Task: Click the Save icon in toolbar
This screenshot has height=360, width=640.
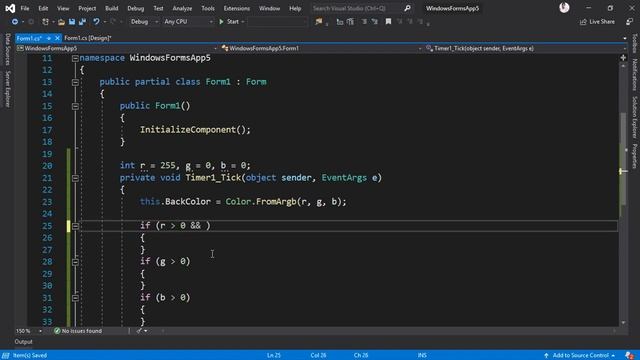Action: point(72,22)
